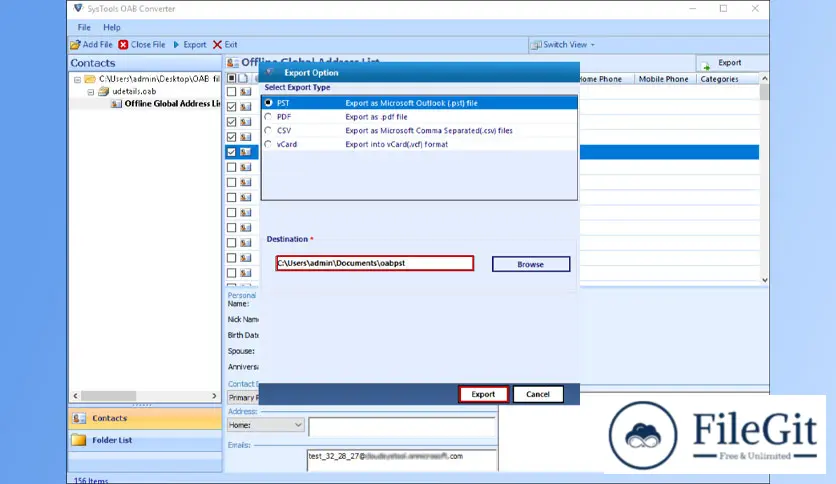Click the contact card icon in highlighted row

(245, 152)
